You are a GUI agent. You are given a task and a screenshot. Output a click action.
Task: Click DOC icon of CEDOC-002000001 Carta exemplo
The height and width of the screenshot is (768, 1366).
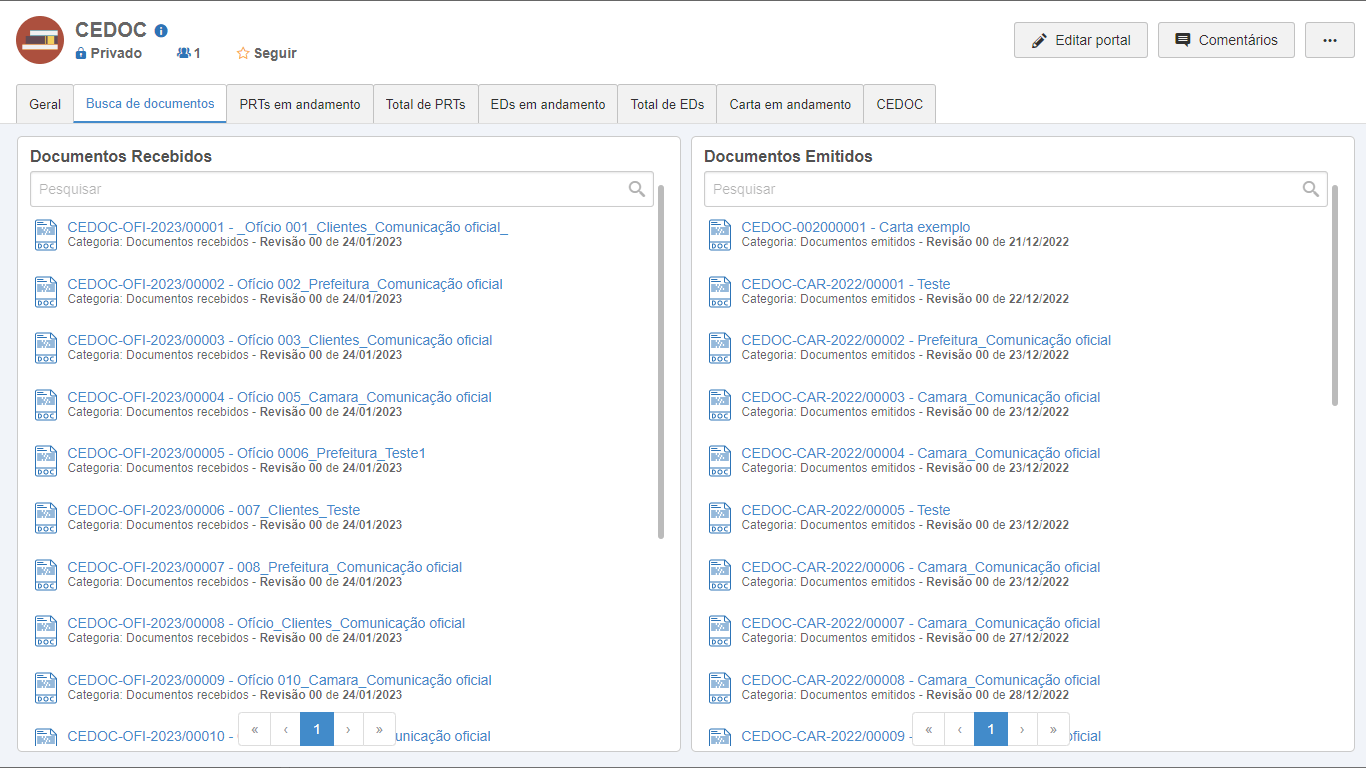pyautogui.click(x=720, y=235)
